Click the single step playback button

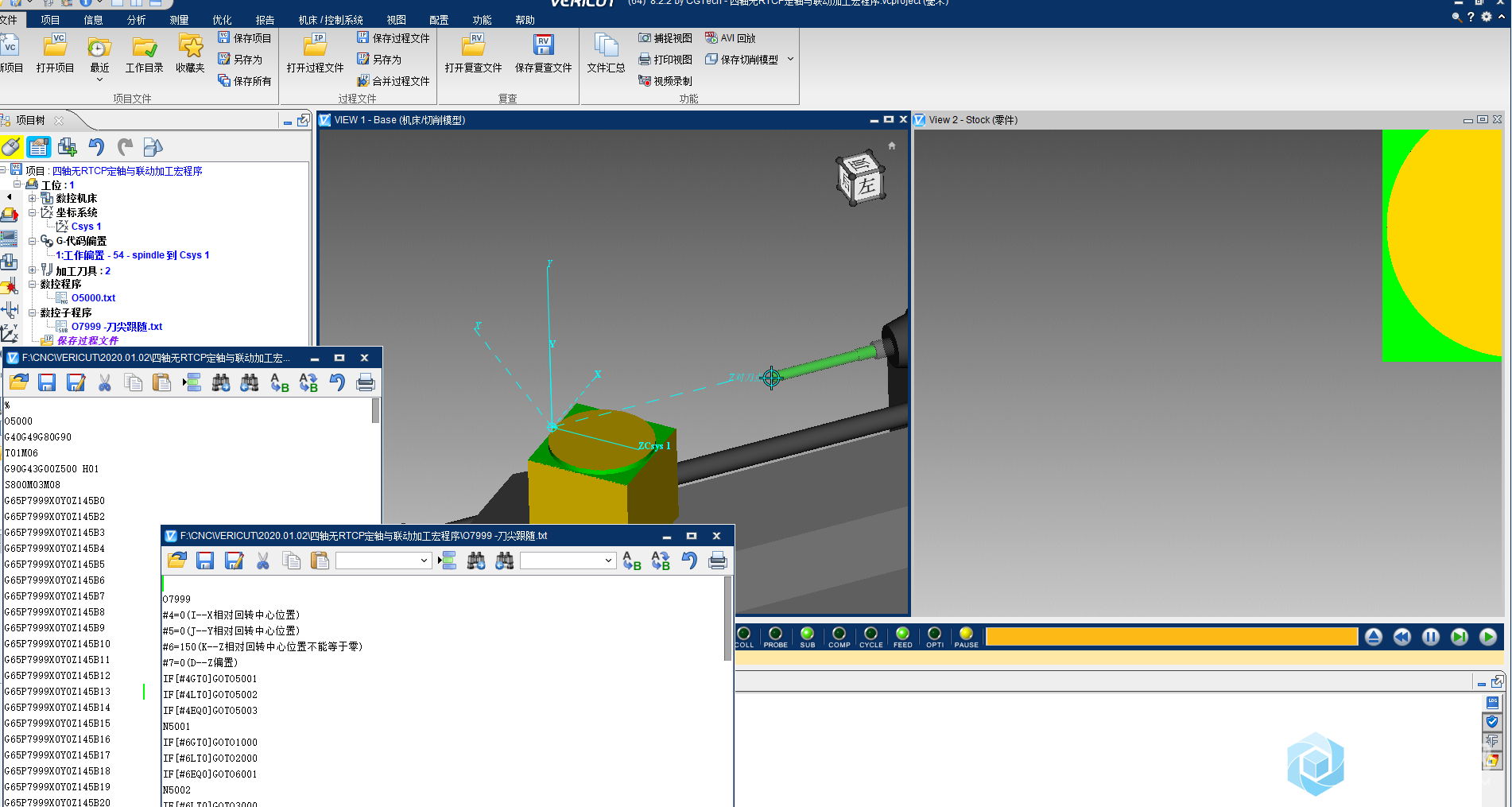pyautogui.click(x=1460, y=637)
